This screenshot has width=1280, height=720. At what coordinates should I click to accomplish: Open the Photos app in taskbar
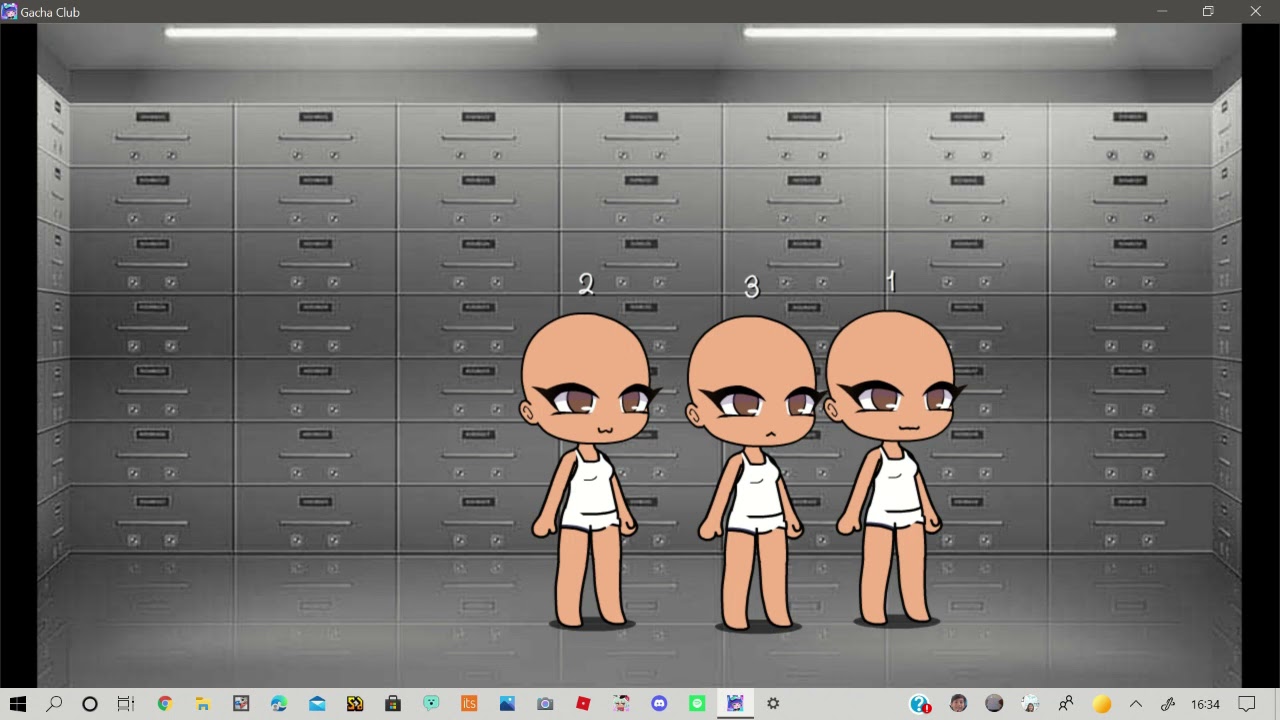click(507, 704)
